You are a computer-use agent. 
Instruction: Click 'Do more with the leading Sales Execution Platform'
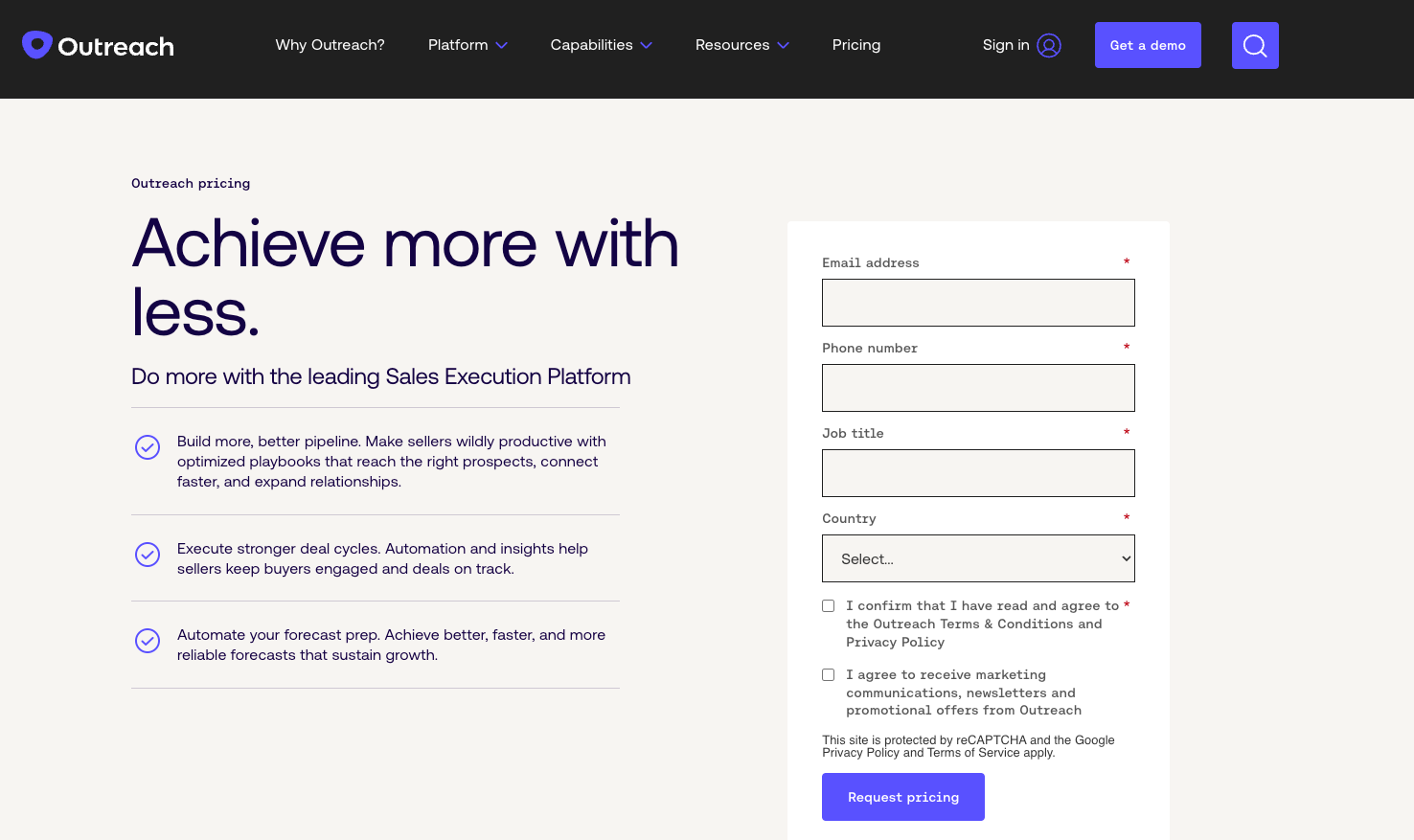pyautogui.click(x=381, y=376)
